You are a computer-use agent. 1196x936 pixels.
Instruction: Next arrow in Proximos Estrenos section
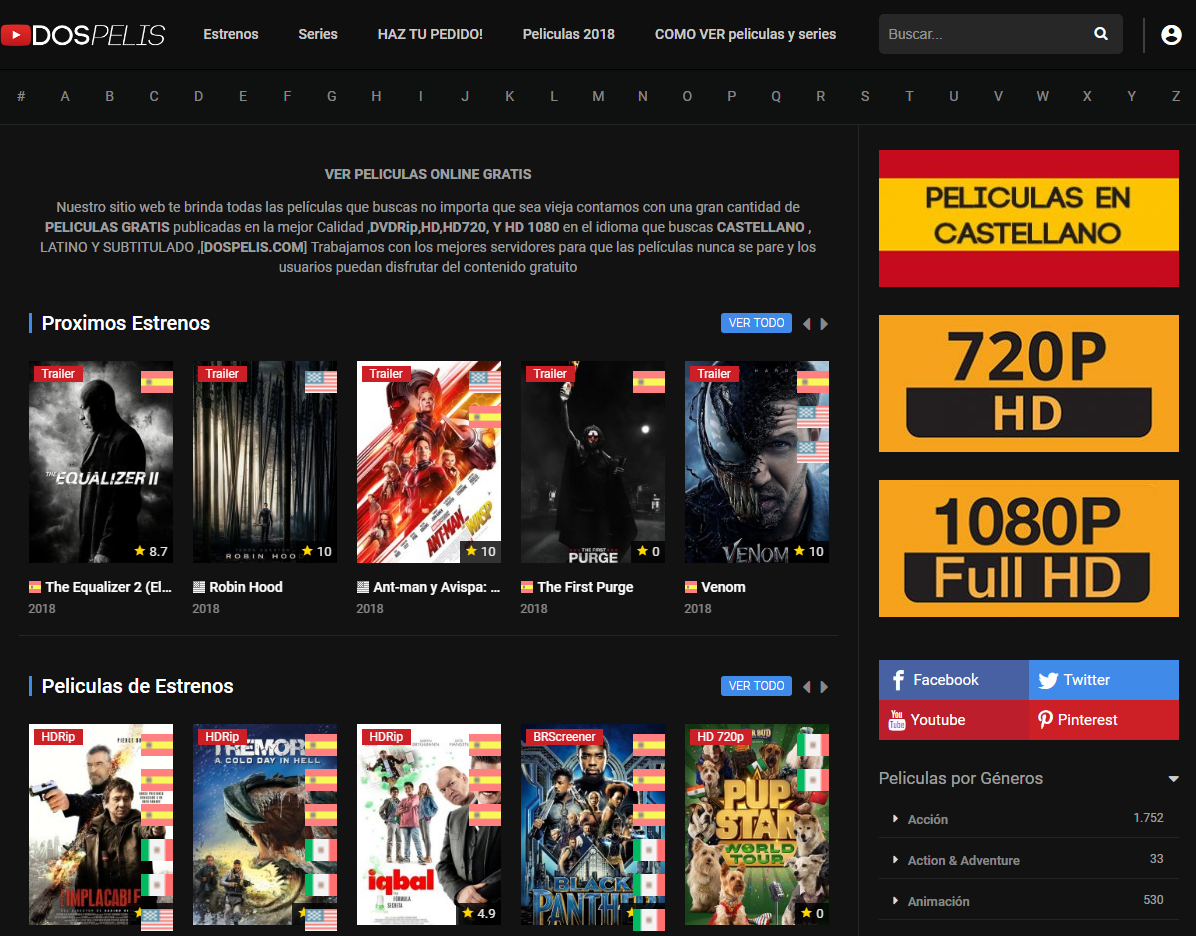point(824,323)
